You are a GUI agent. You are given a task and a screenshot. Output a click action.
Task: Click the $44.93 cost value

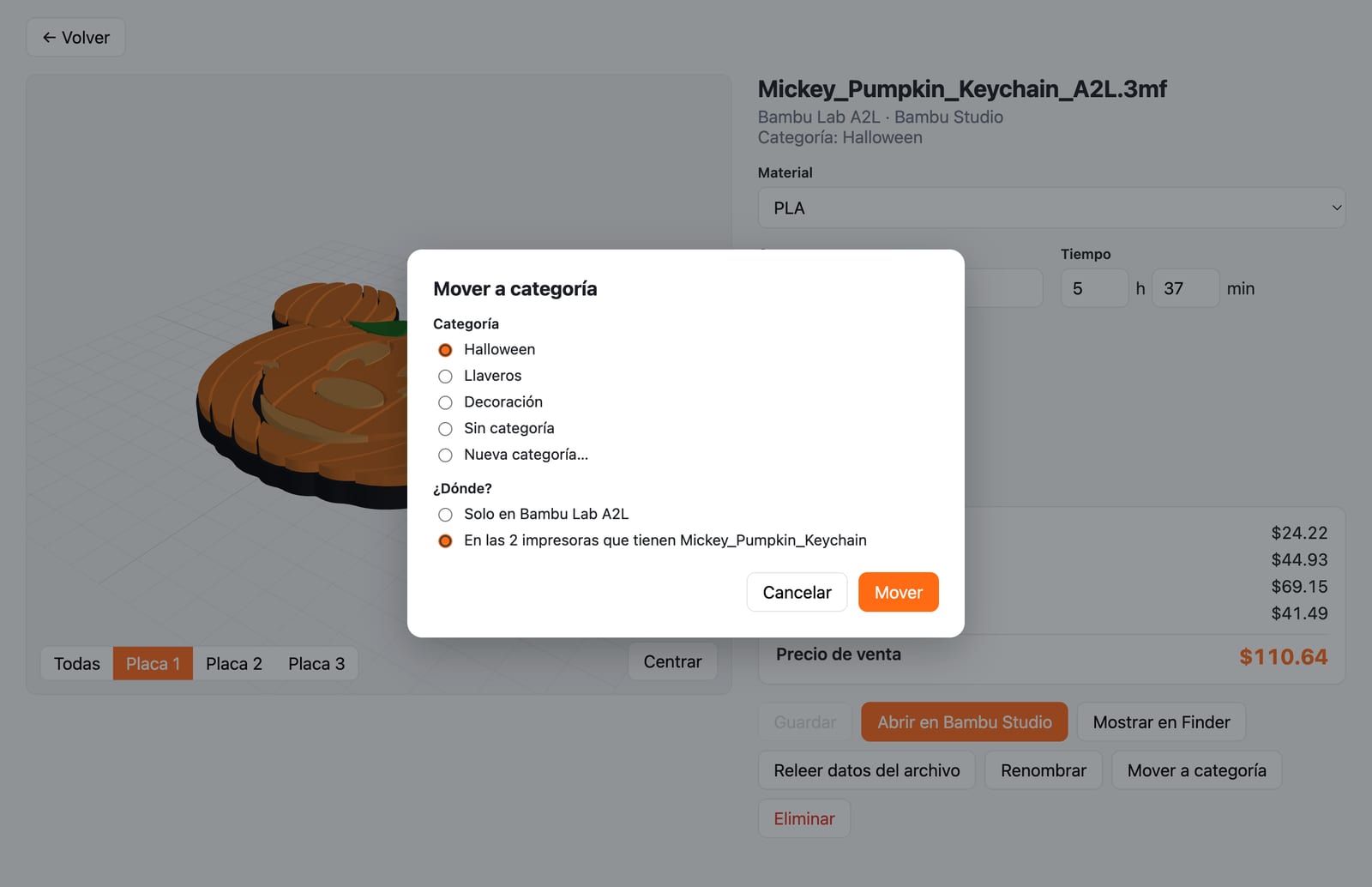coord(1299,559)
